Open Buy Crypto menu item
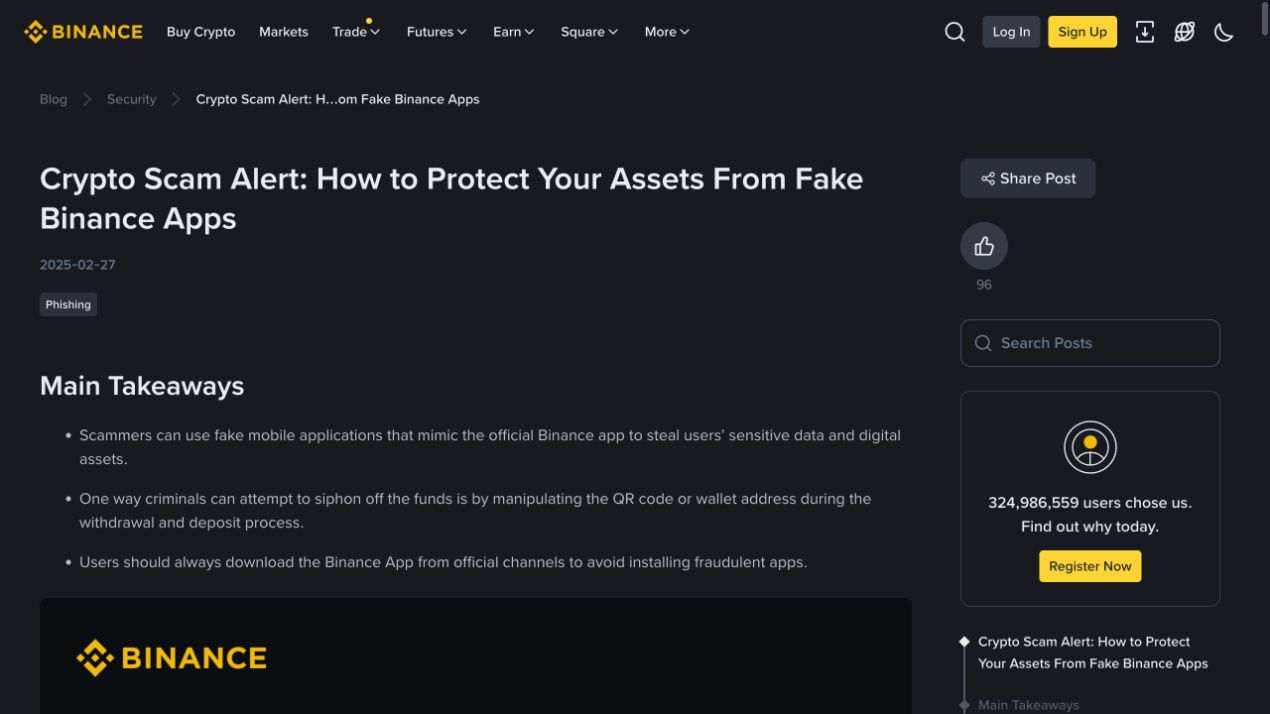Image resolution: width=1270 pixels, height=714 pixels. click(x=201, y=32)
